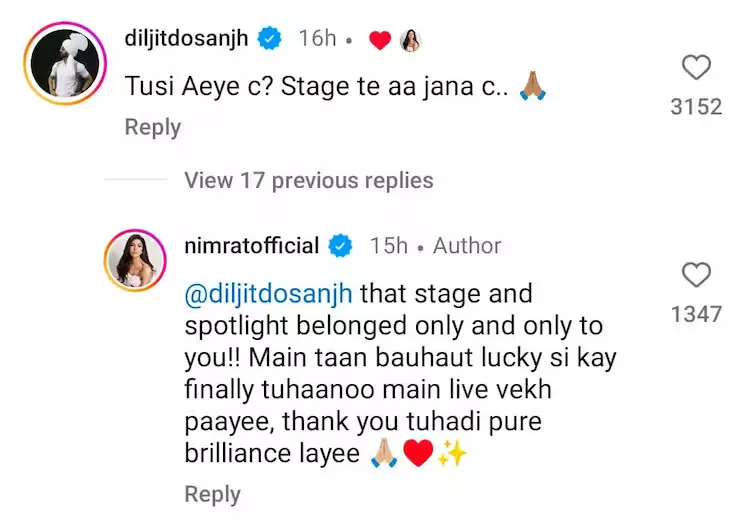Reply to diljitdosanjh's comment
750x524 pixels.
pyautogui.click(x=153, y=128)
